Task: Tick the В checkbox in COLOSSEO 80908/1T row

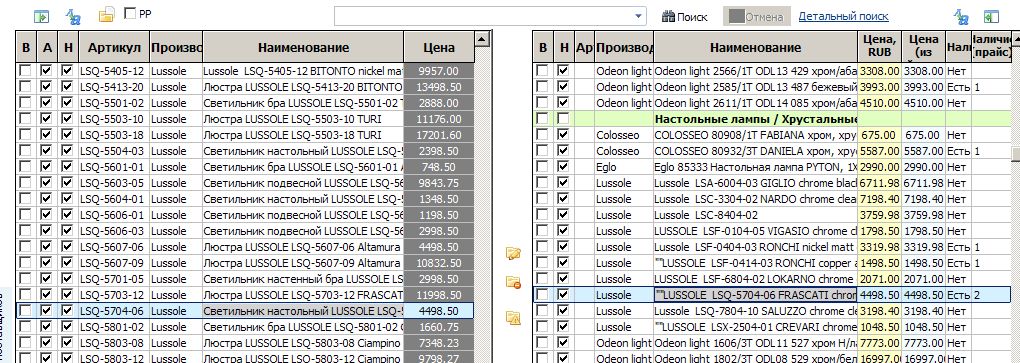Action: coord(543,135)
